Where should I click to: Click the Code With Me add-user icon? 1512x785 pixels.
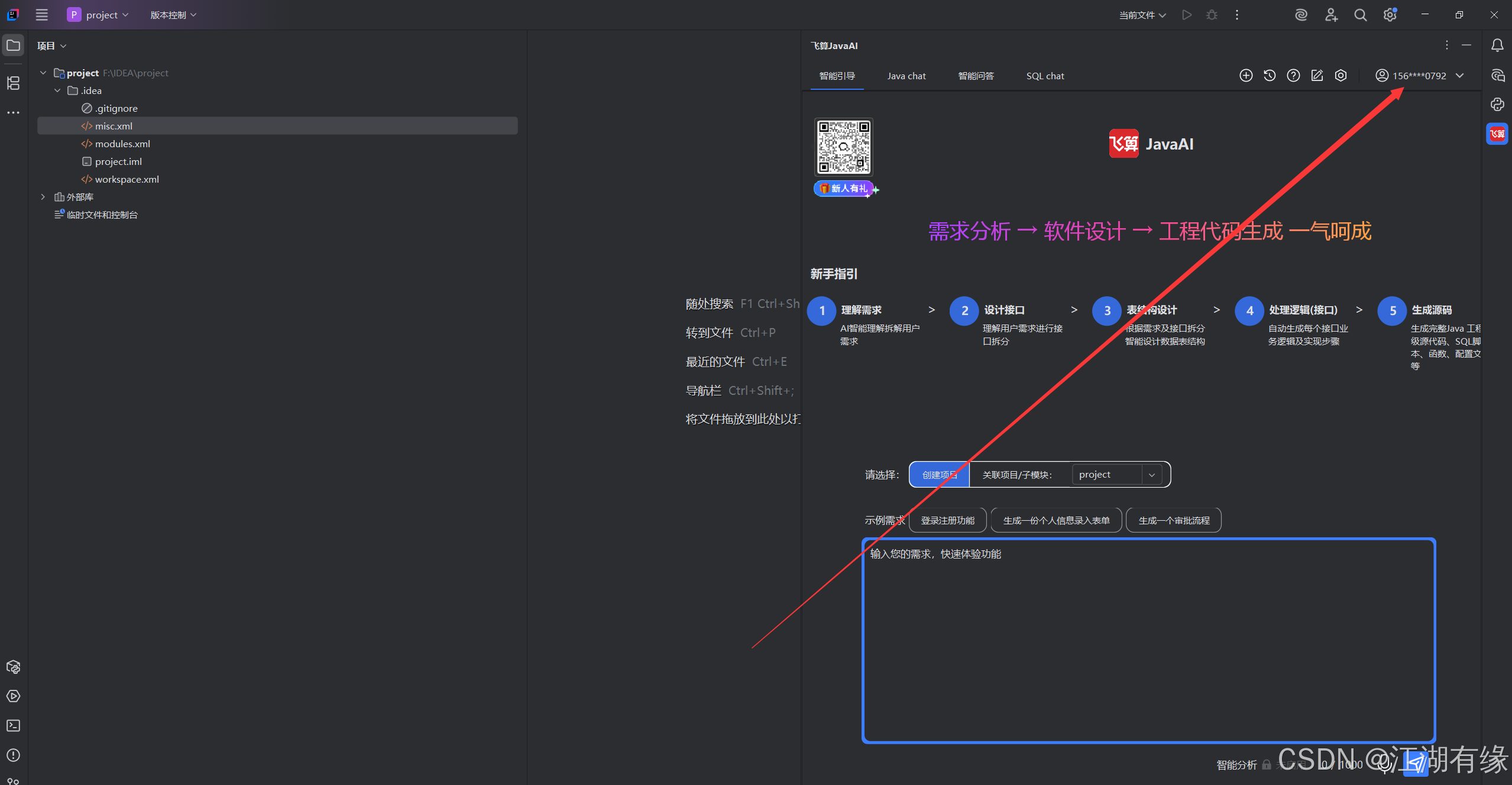pos(1331,15)
